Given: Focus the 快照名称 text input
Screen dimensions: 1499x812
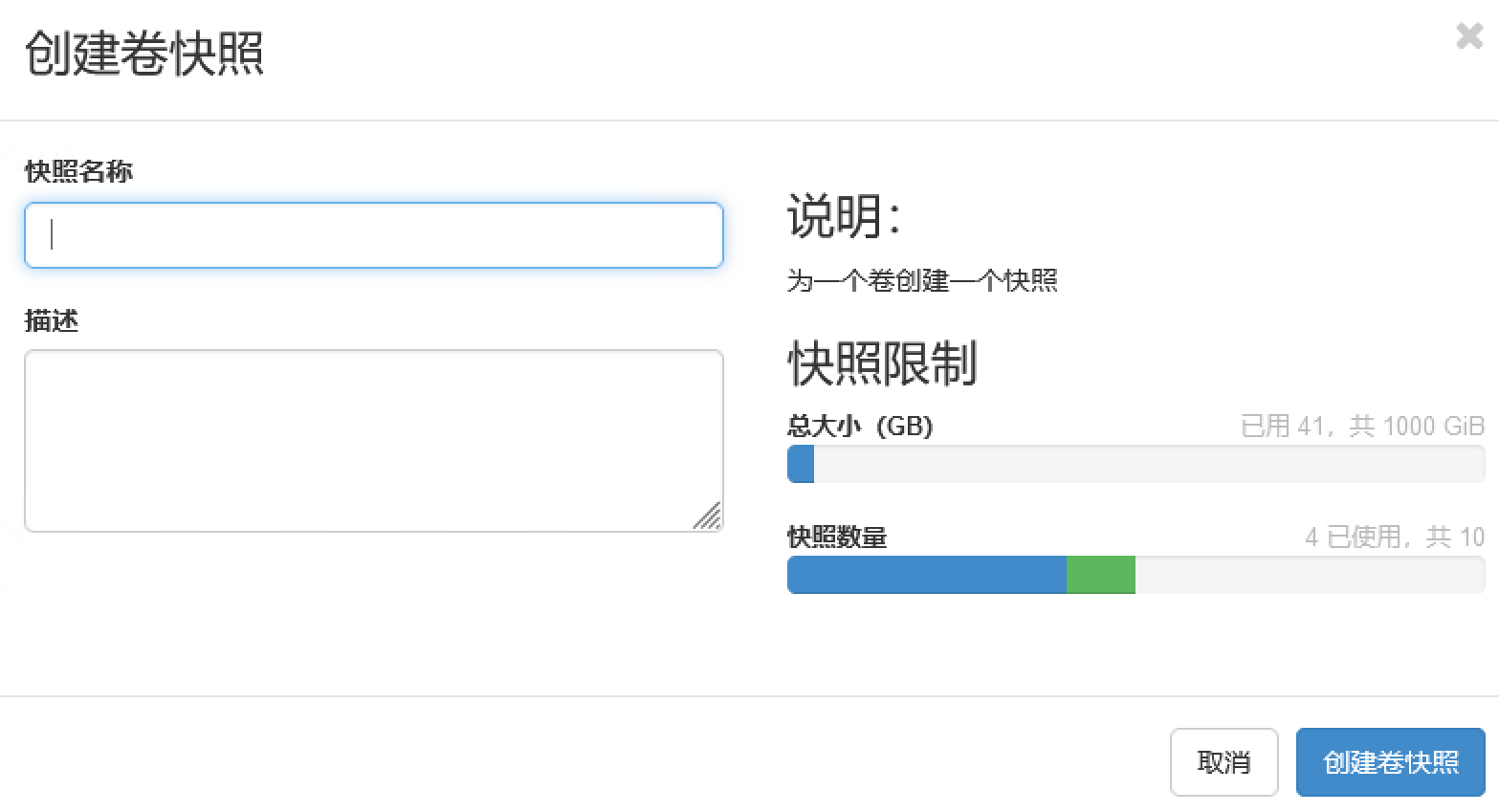Looking at the screenshot, I should pos(373,235).
